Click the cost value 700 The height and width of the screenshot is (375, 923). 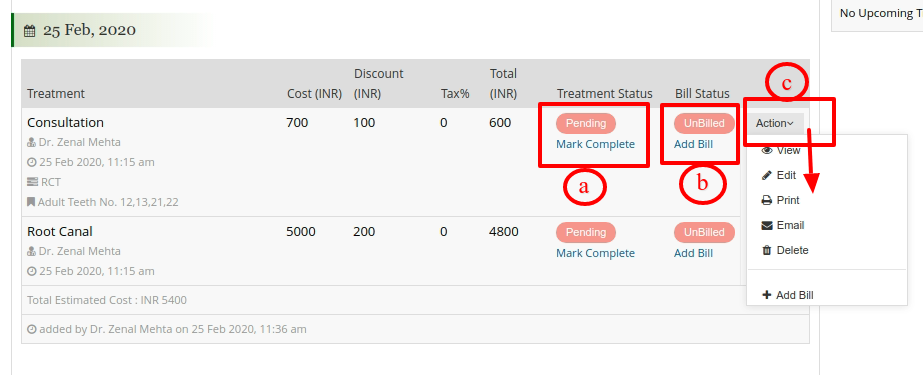[297, 122]
